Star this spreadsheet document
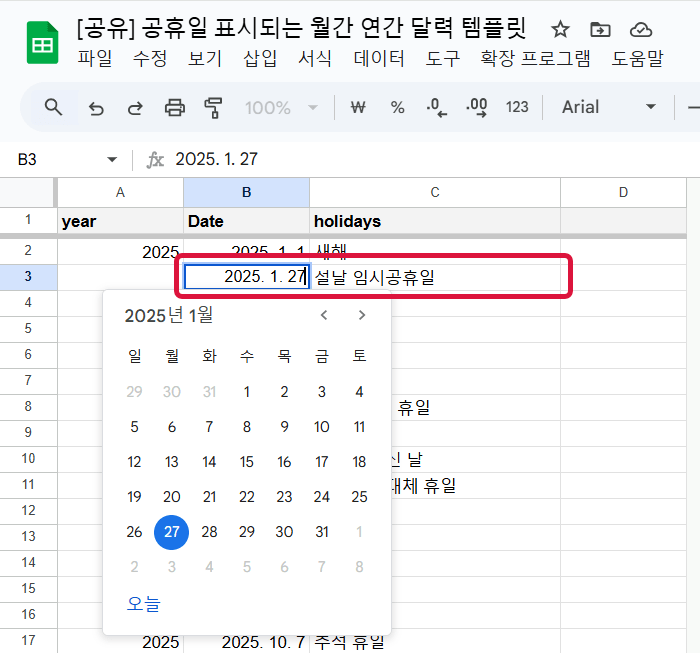 [560, 29]
